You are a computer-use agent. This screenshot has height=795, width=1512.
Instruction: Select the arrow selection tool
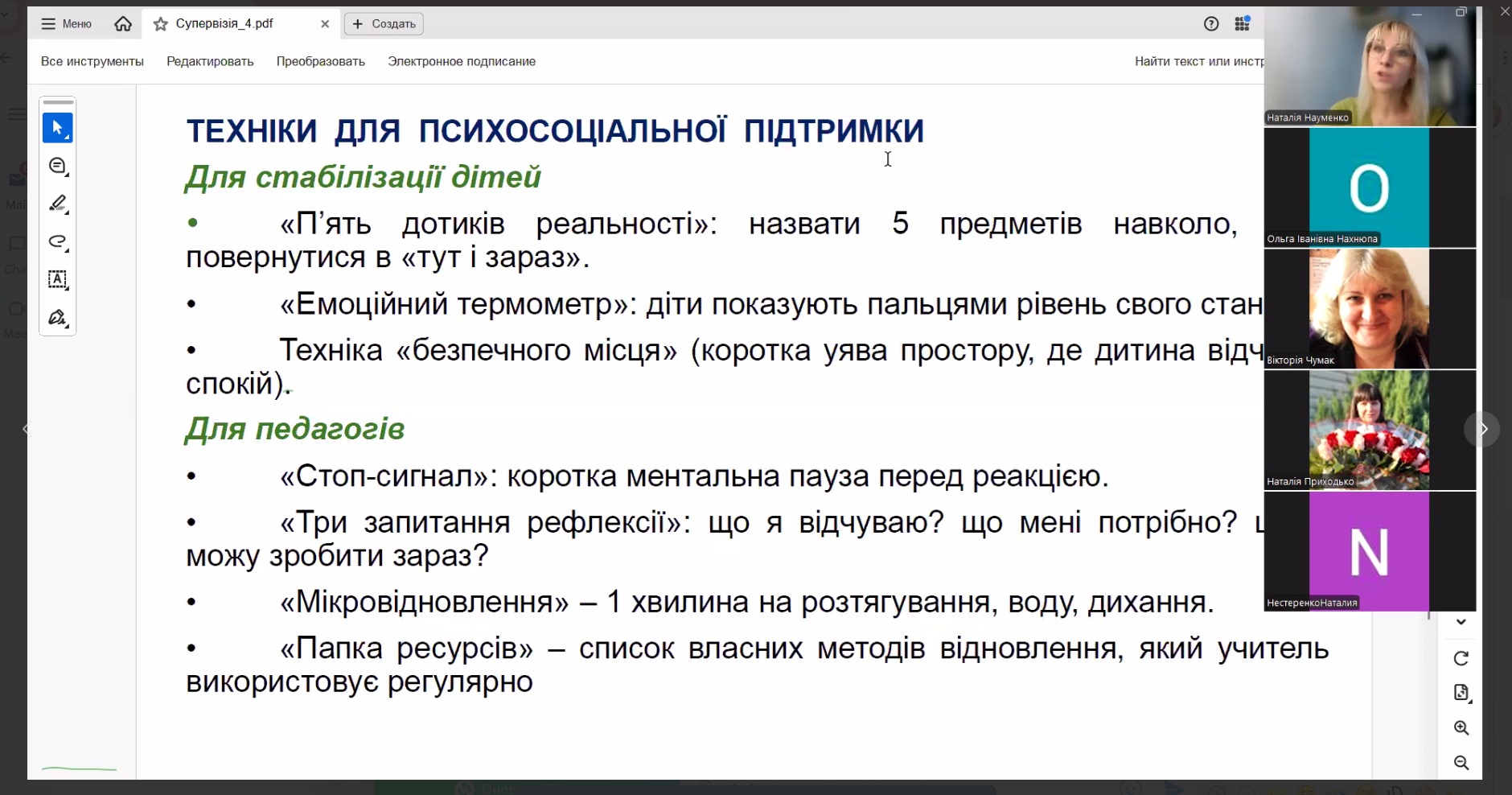coord(57,128)
